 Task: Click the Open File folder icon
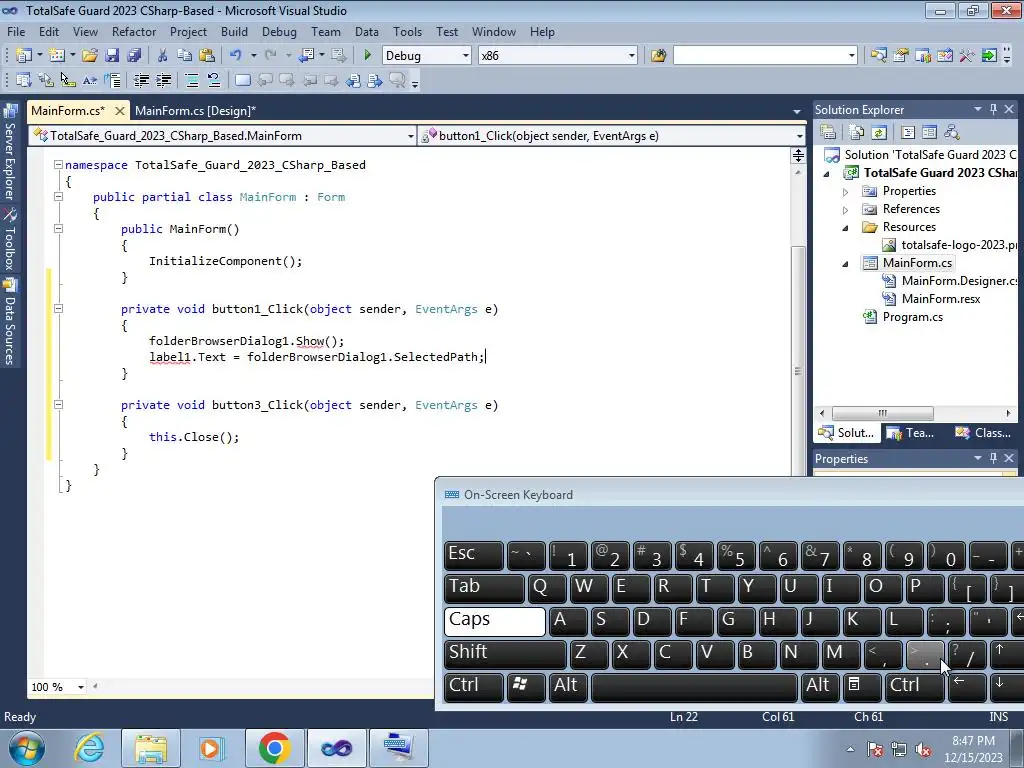(90, 56)
